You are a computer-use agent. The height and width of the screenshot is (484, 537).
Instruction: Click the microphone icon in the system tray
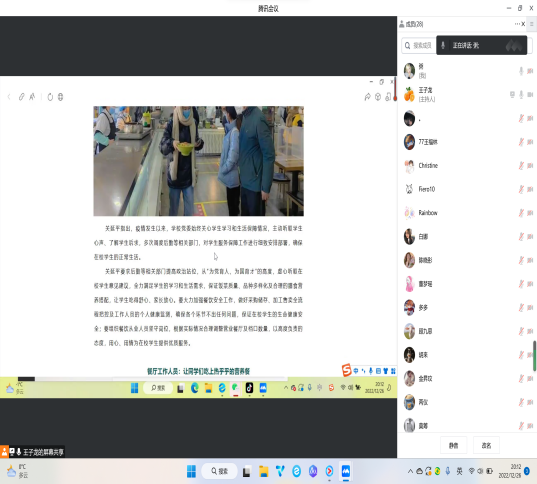pyautogui.click(x=448, y=471)
